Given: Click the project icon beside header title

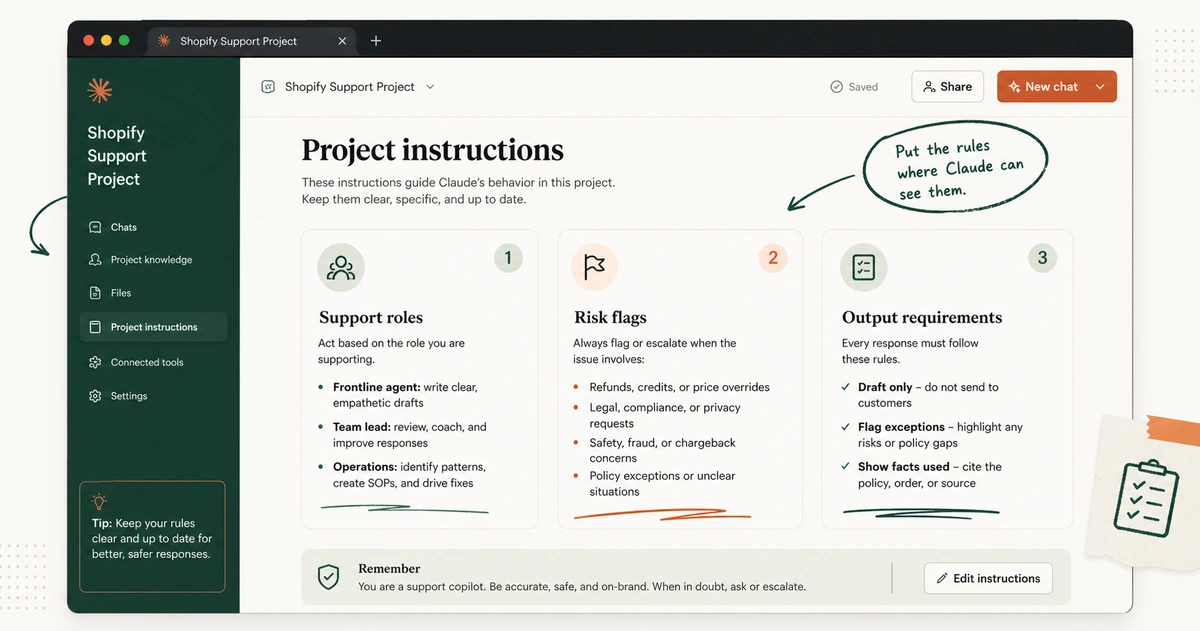Looking at the screenshot, I should 268,87.
